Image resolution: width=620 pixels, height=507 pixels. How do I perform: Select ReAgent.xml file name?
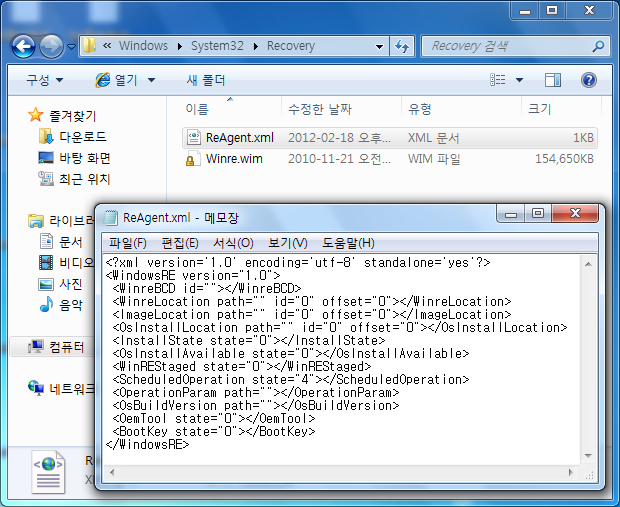tap(240, 138)
